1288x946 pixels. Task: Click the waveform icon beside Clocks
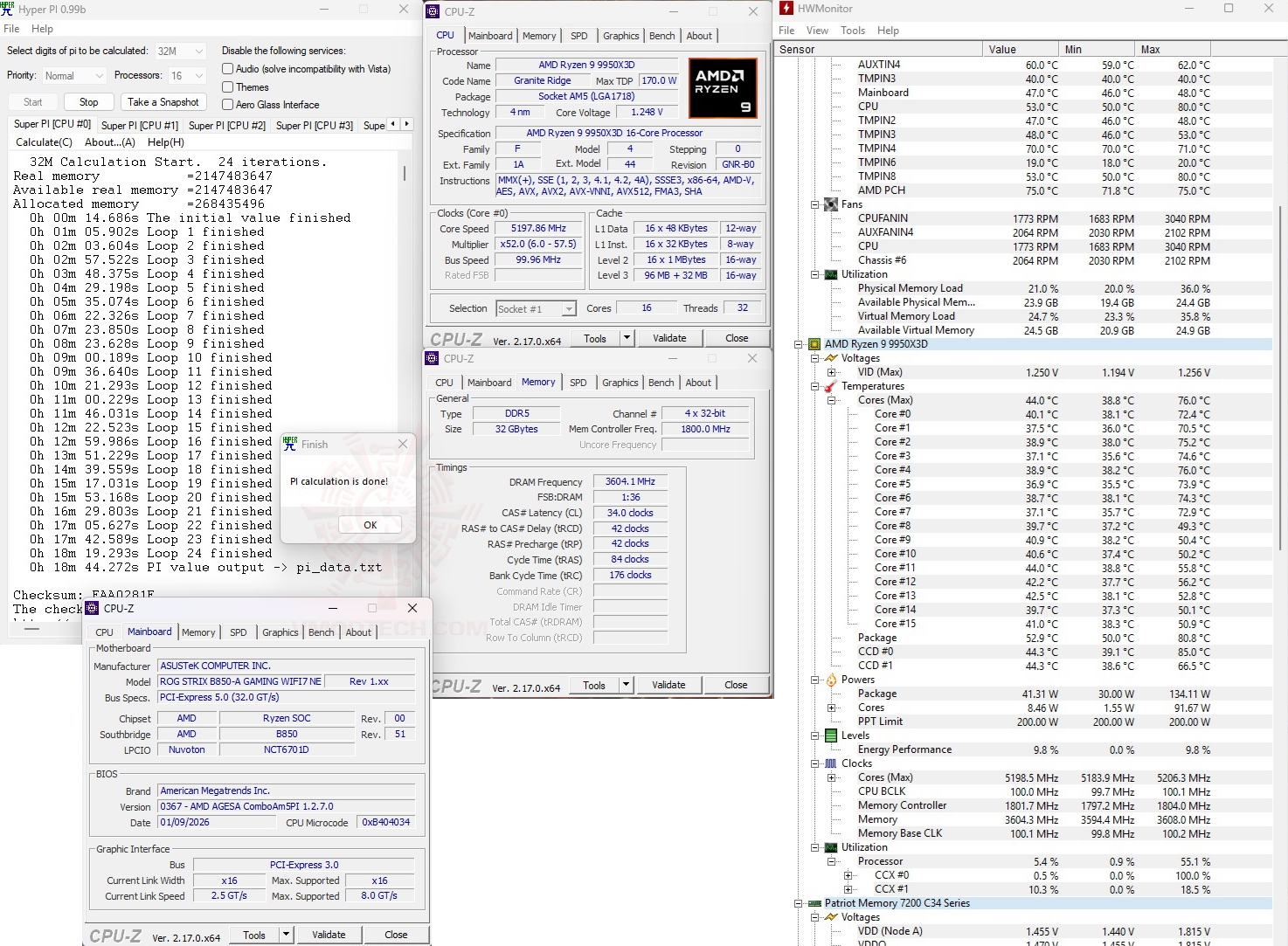830,763
